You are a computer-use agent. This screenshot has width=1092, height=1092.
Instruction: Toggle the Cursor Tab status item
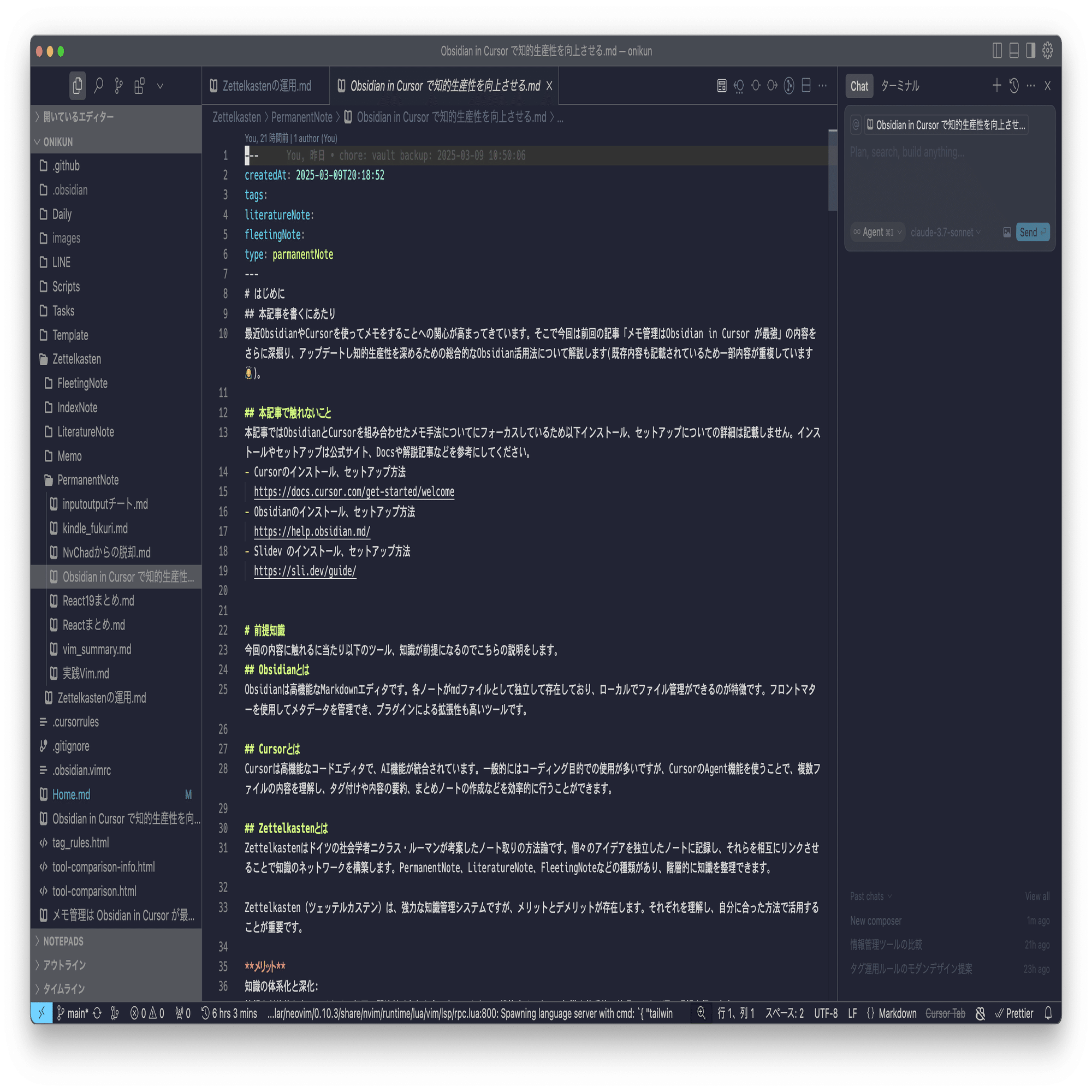[946, 1013]
